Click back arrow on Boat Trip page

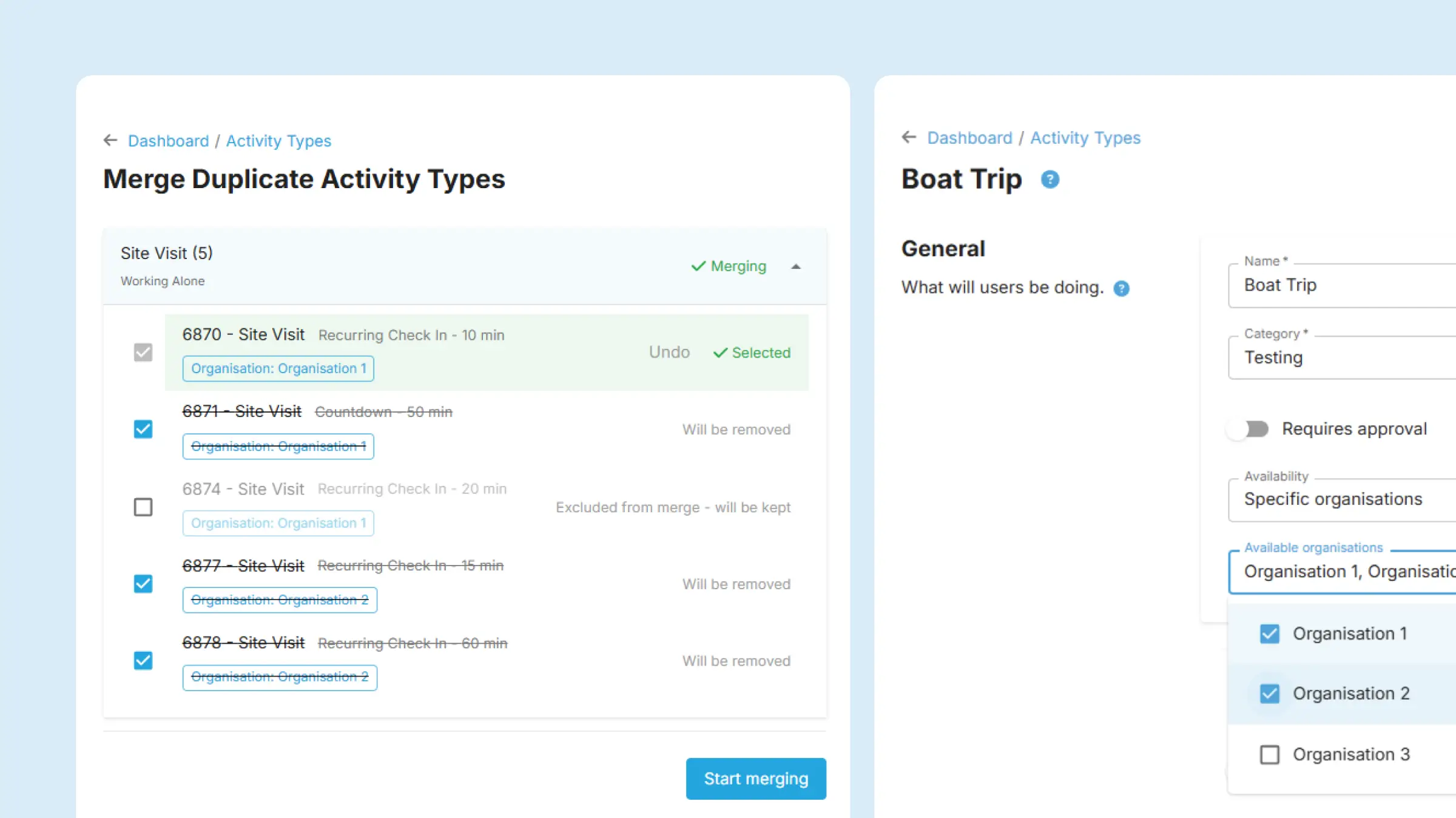pos(908,137)
